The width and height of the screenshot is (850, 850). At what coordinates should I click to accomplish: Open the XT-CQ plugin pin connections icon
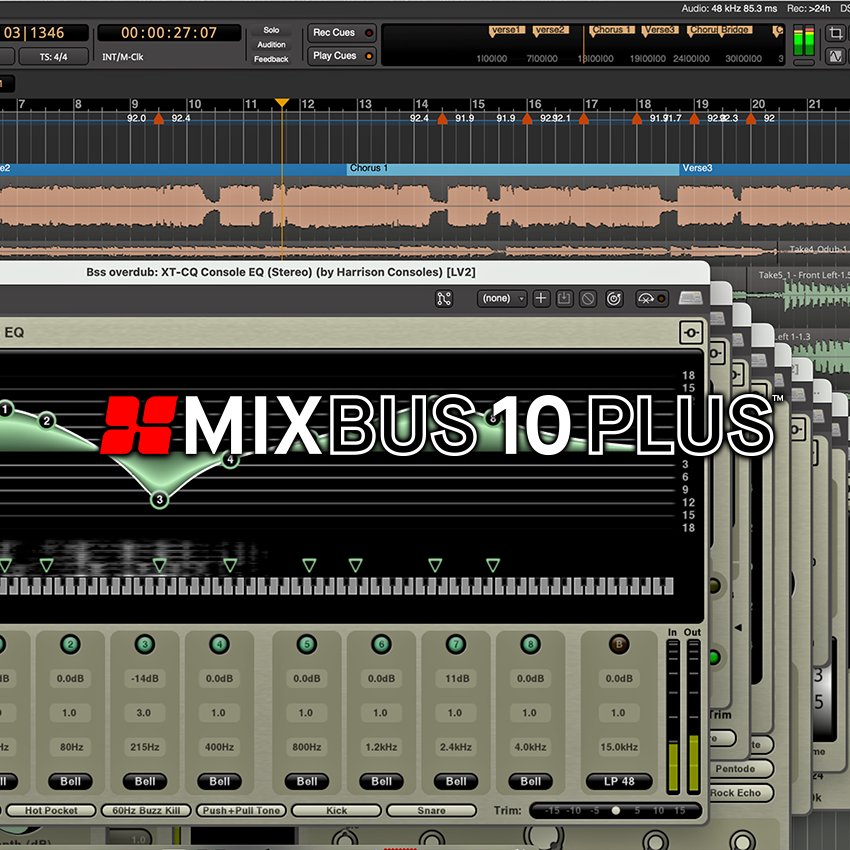(443, 298)
